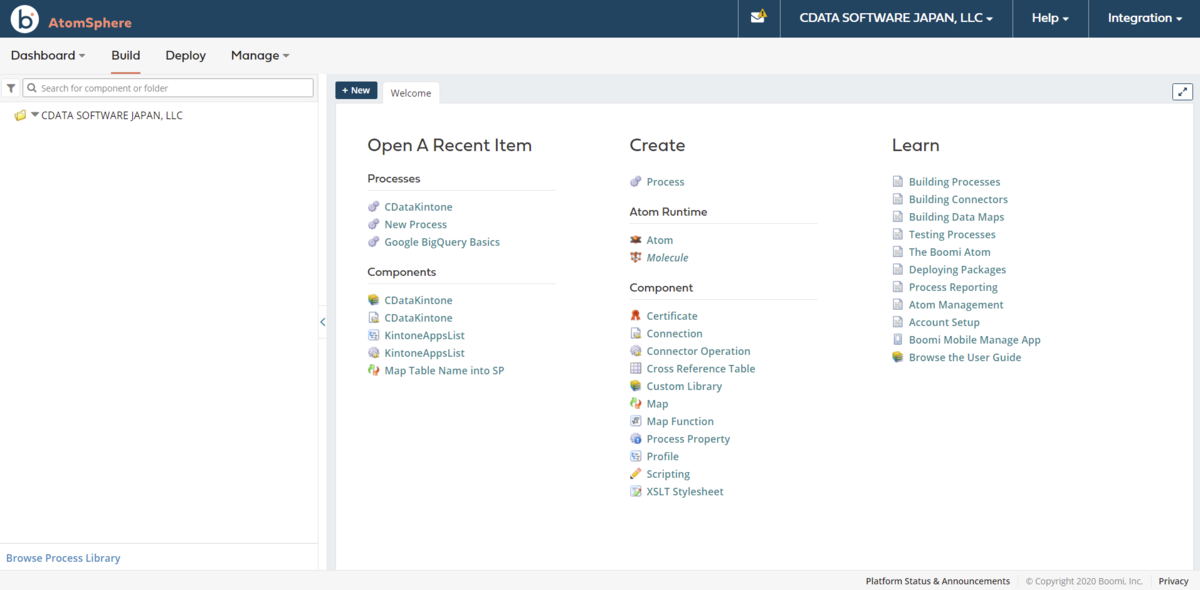Click the Browse the User Guide icon
1200x590 pixels.
tap(898, 357)
